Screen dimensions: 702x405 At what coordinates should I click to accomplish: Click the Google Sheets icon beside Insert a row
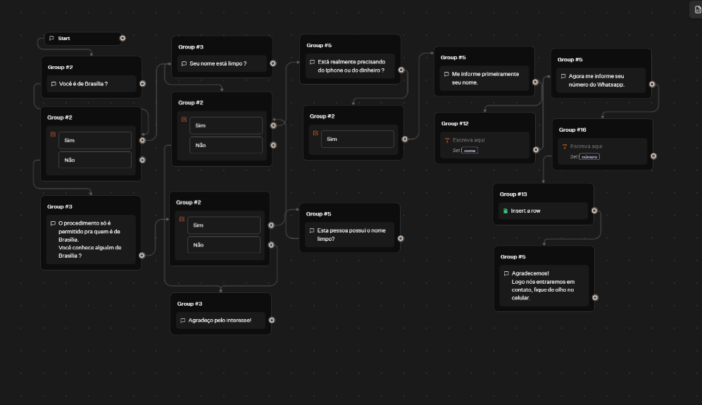(x=505, y=211)
